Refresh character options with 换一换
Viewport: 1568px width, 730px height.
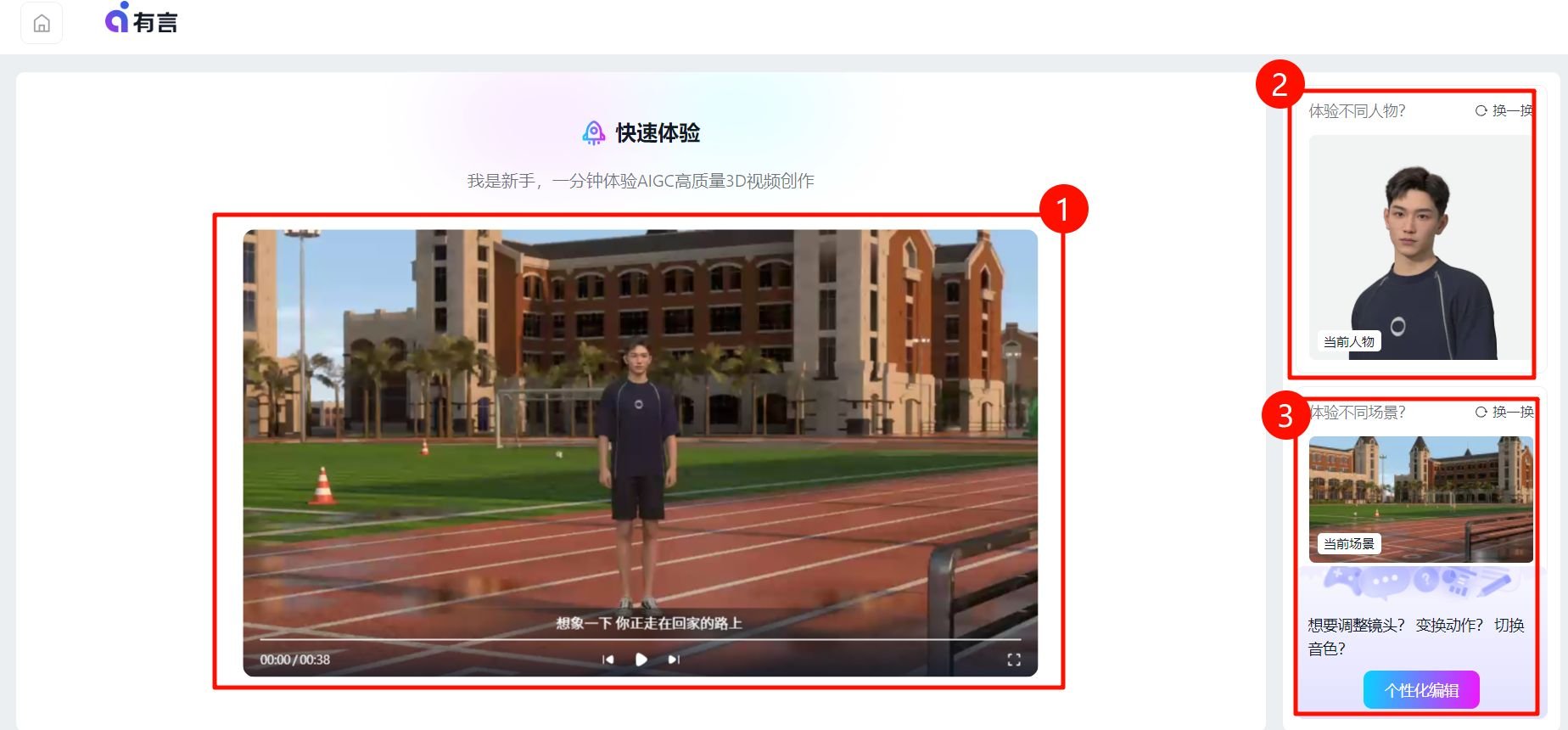1504,111
